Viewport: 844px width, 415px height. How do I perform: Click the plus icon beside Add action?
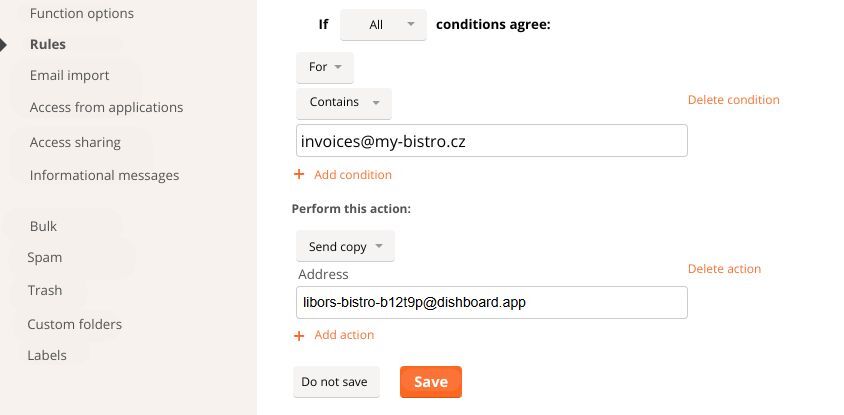(298, 336)
